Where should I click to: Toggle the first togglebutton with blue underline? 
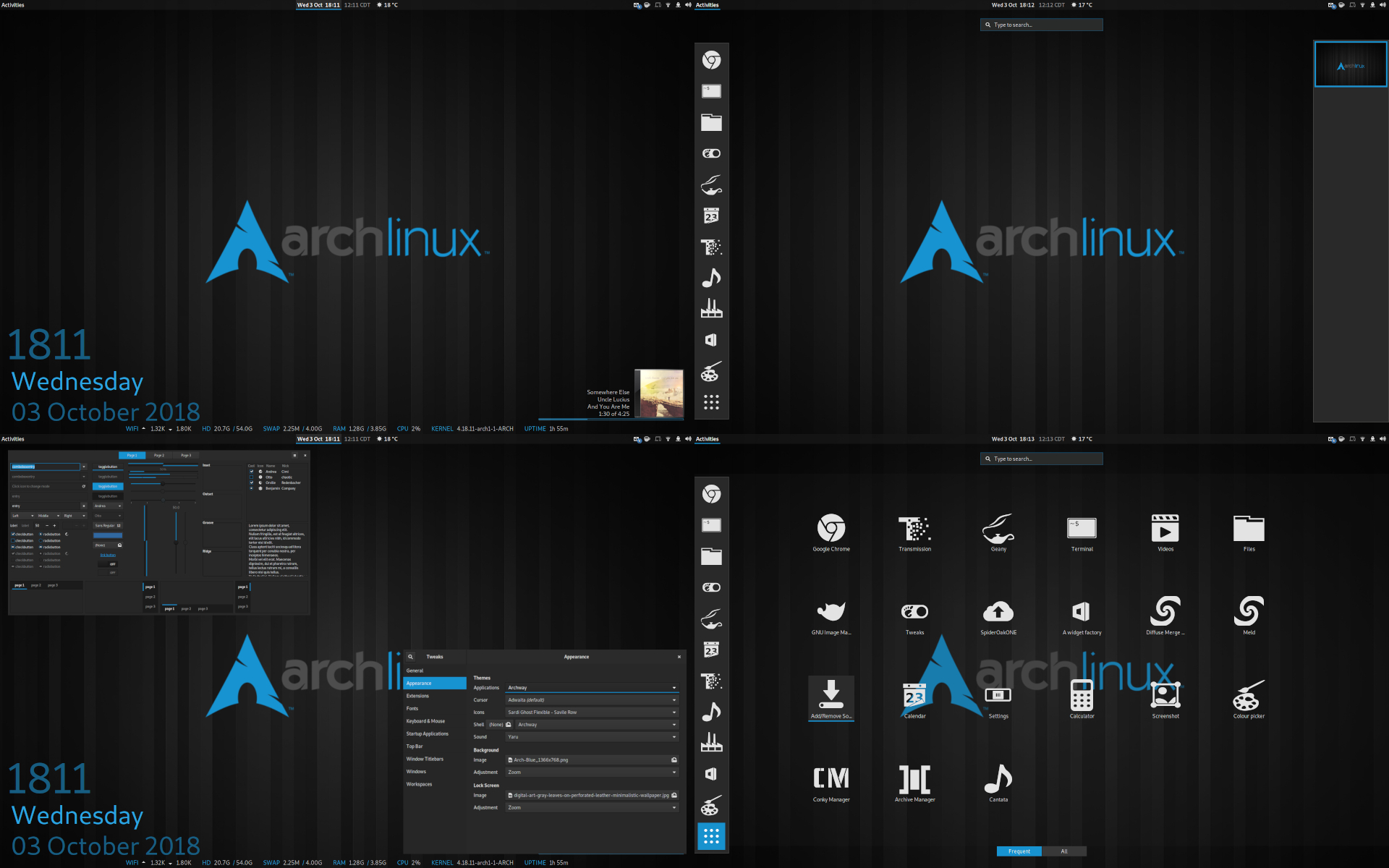[x=108, y=467]
